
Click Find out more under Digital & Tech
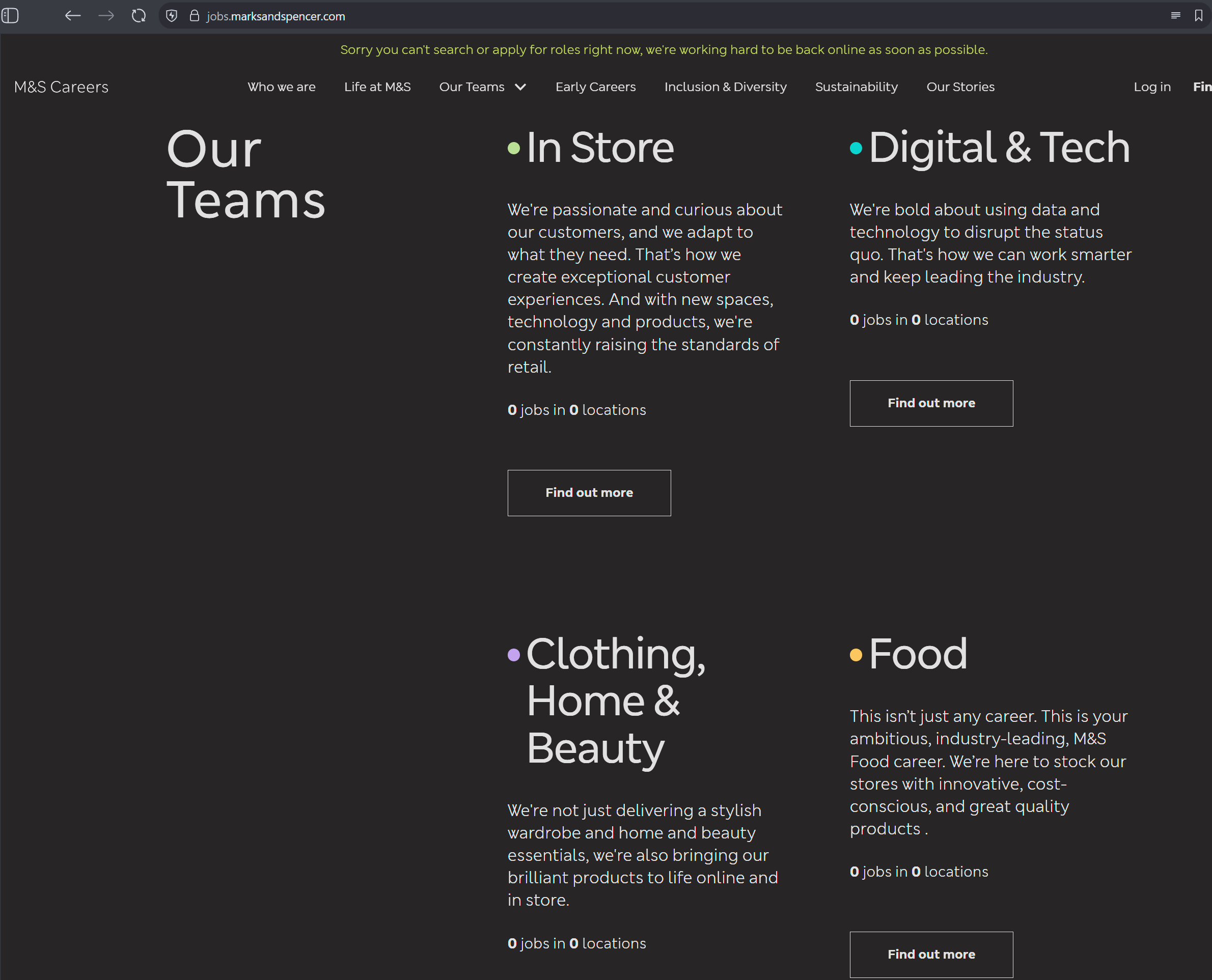(931, 403)
